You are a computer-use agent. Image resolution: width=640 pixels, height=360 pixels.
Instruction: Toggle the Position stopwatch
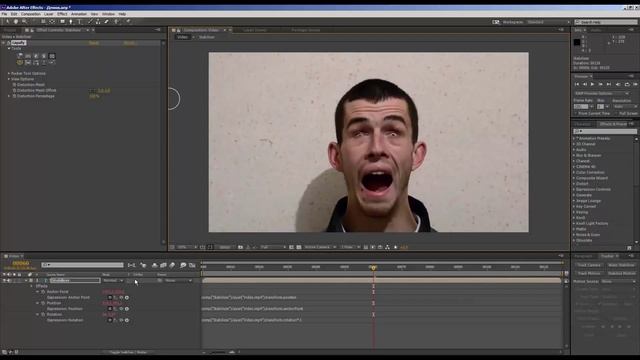coord(43,303)
